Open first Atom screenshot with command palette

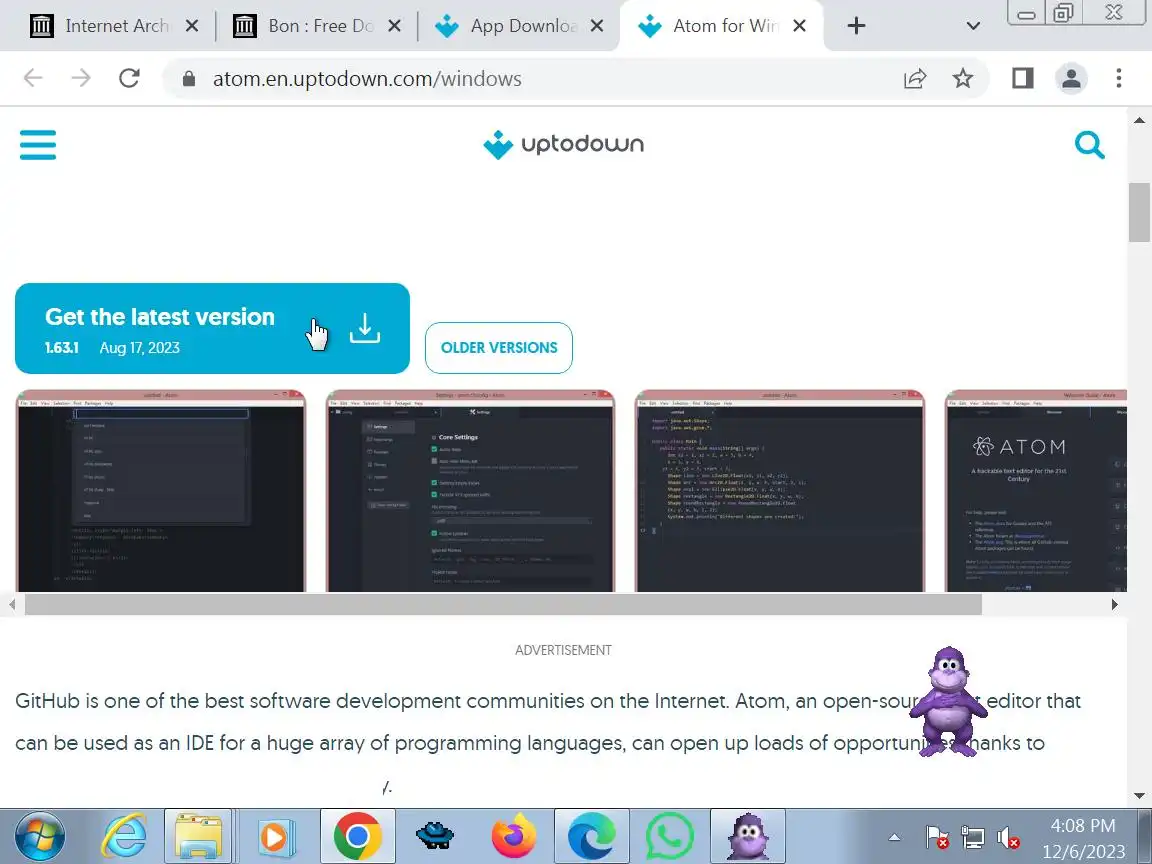click(160, 491)
